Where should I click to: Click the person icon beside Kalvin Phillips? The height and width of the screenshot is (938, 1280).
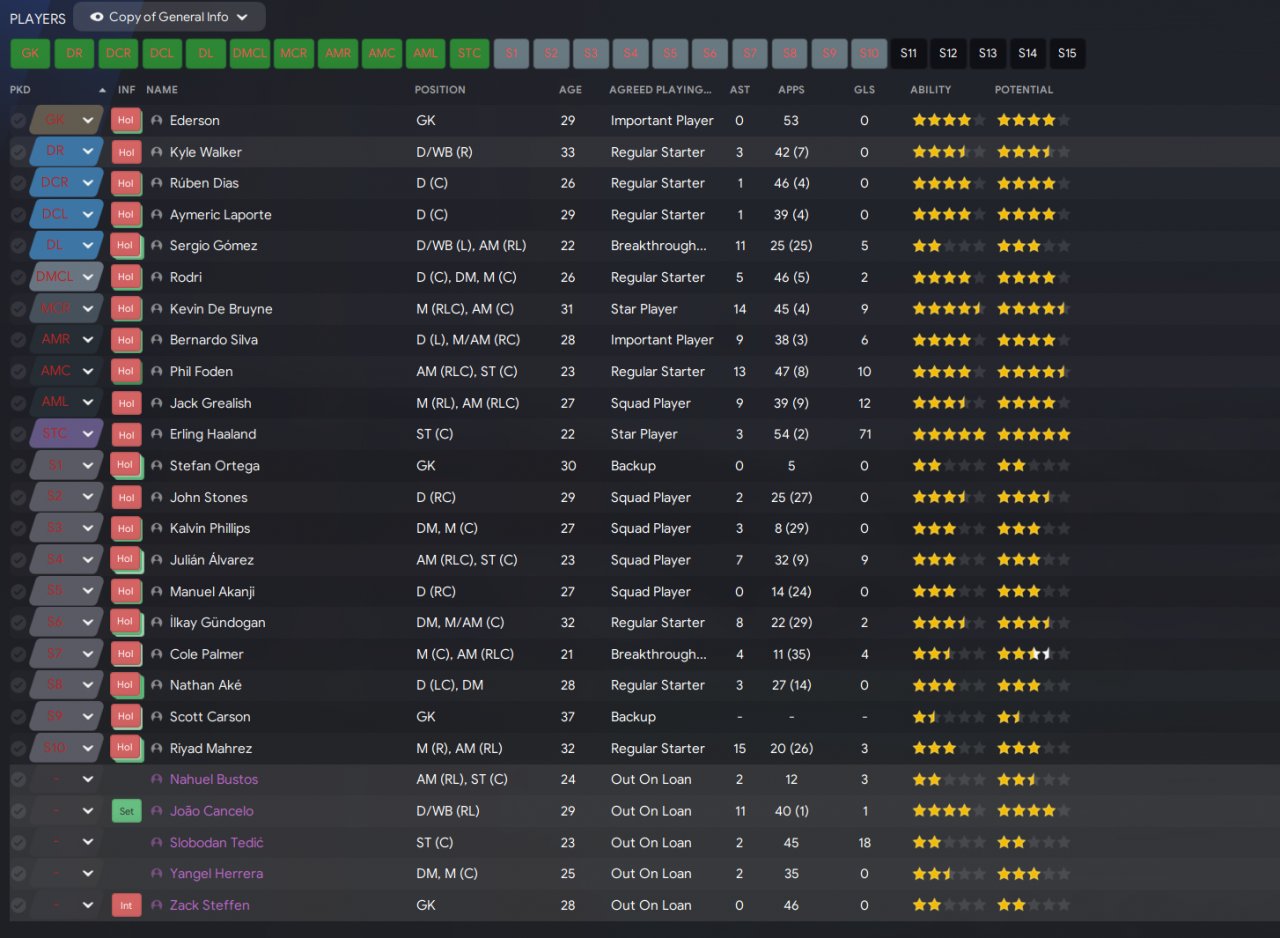(x=157, y=529)
